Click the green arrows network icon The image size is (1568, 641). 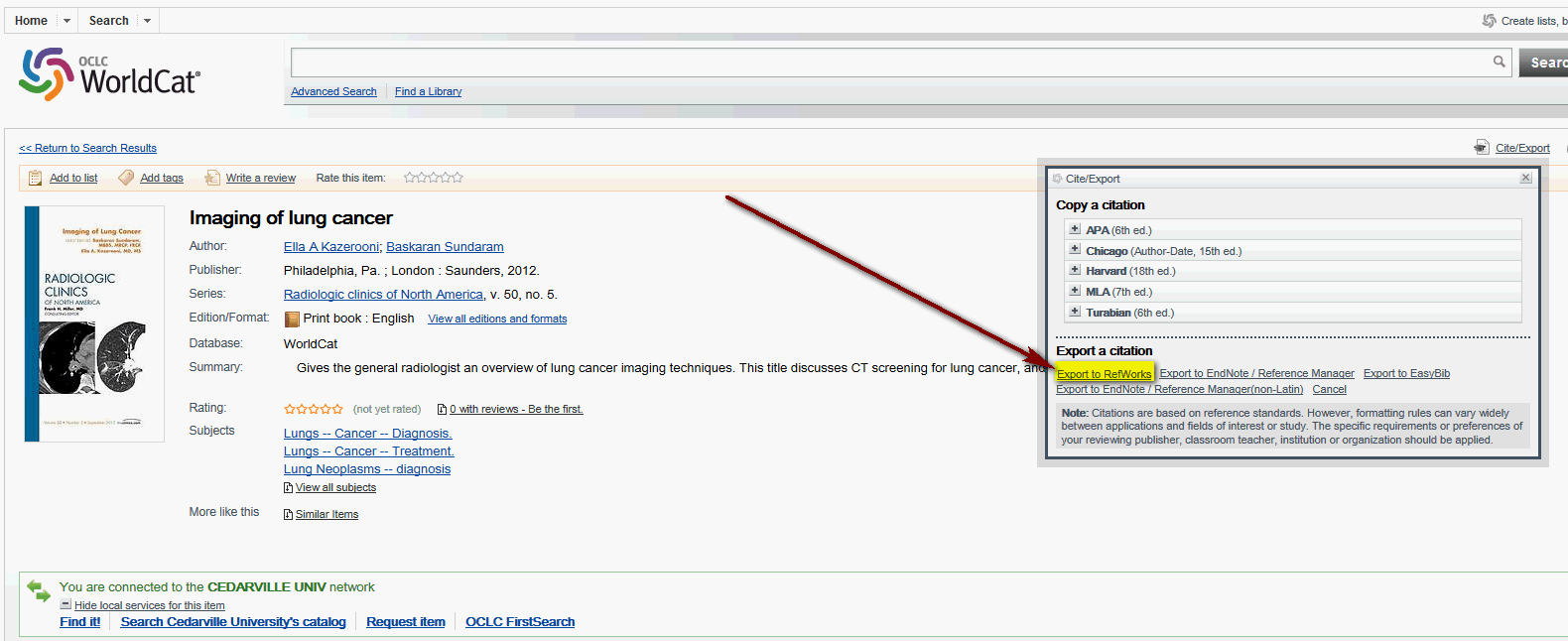[39, 590]
